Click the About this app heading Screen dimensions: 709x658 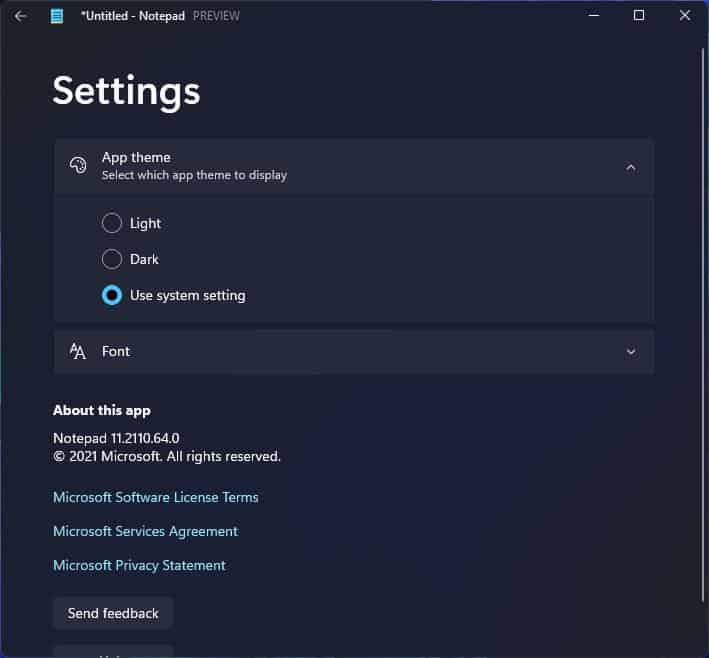[102, 411]
